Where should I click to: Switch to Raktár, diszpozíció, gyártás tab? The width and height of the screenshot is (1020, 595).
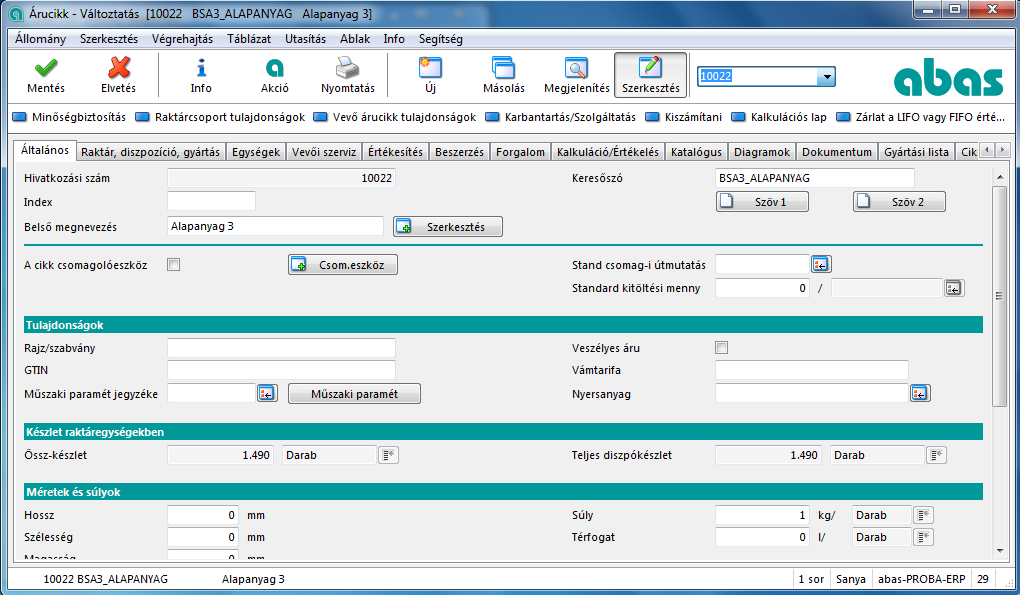pyautogui.click(x=150, y=152)
